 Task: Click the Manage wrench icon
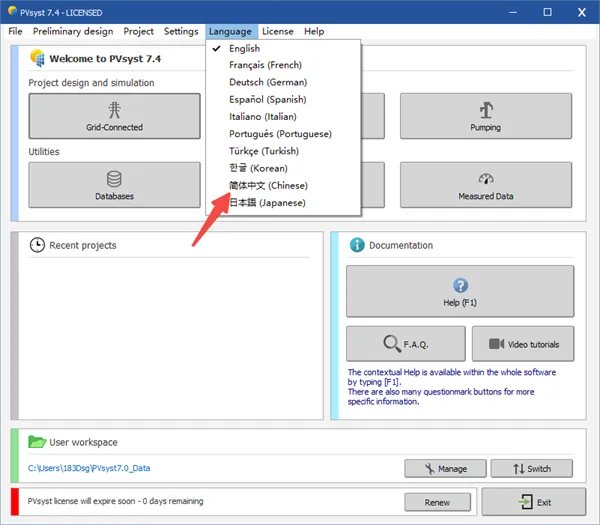[x=430, y=469]
